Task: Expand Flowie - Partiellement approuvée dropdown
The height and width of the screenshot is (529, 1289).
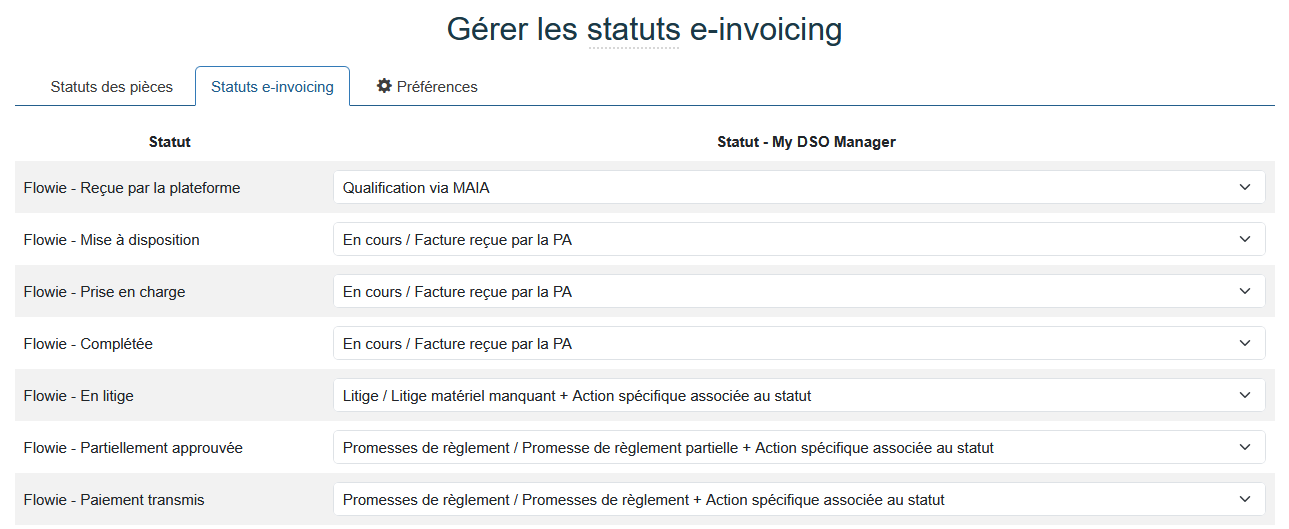Action: tap(798, 448)
